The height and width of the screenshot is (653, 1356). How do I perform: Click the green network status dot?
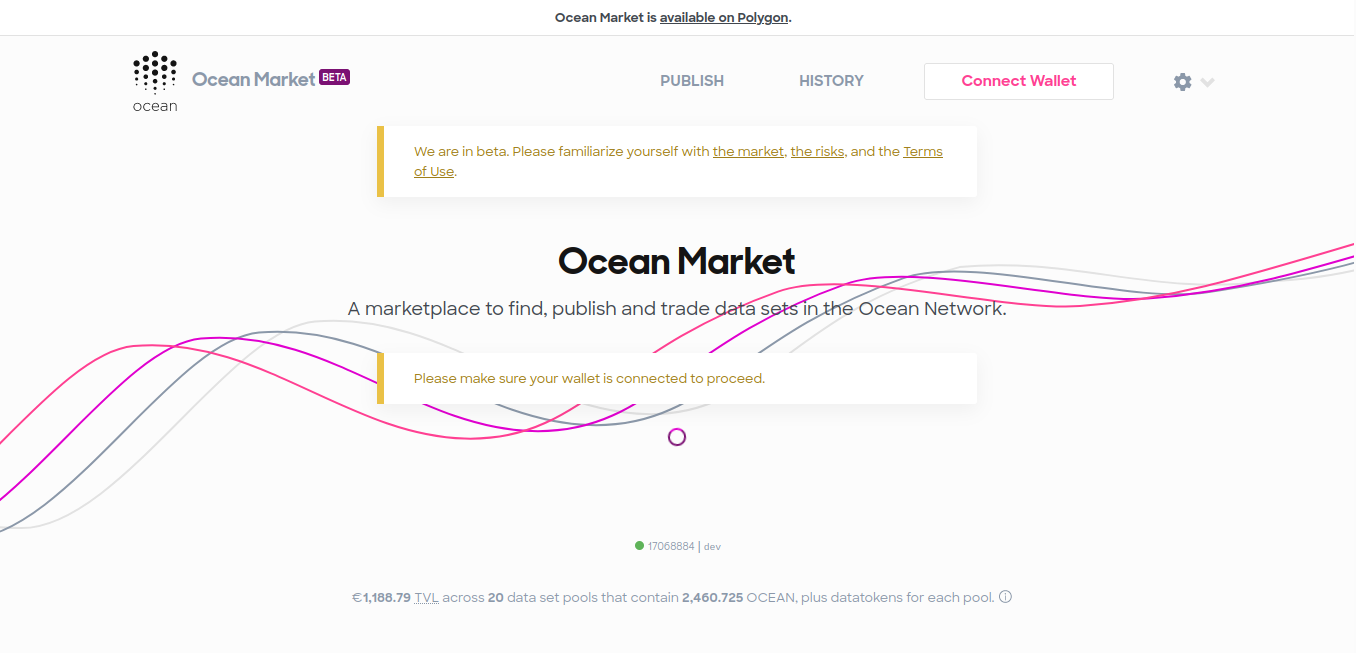point(639,546)
